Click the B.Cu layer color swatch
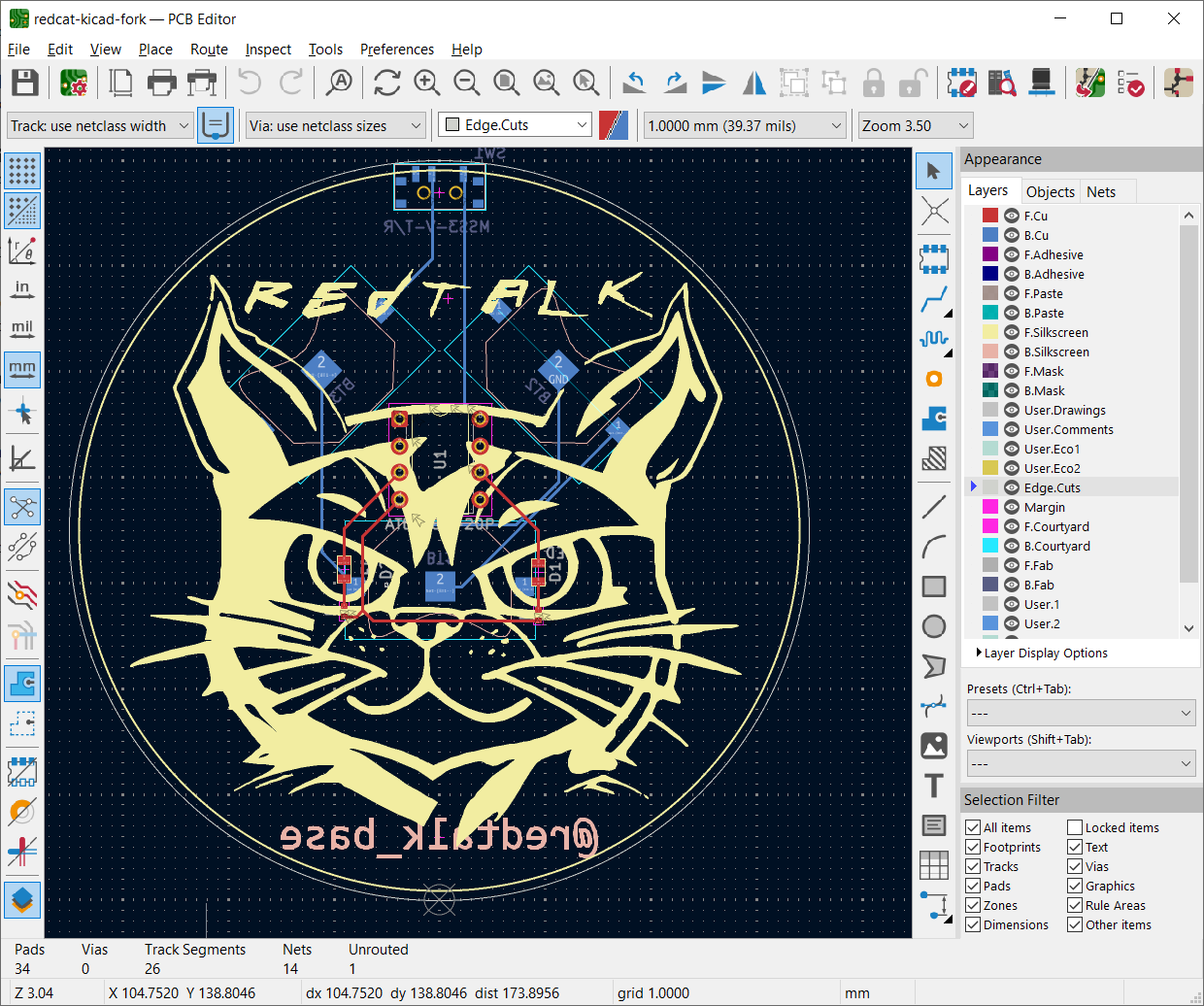1204x1006 pixels. [x=990, y=235]
